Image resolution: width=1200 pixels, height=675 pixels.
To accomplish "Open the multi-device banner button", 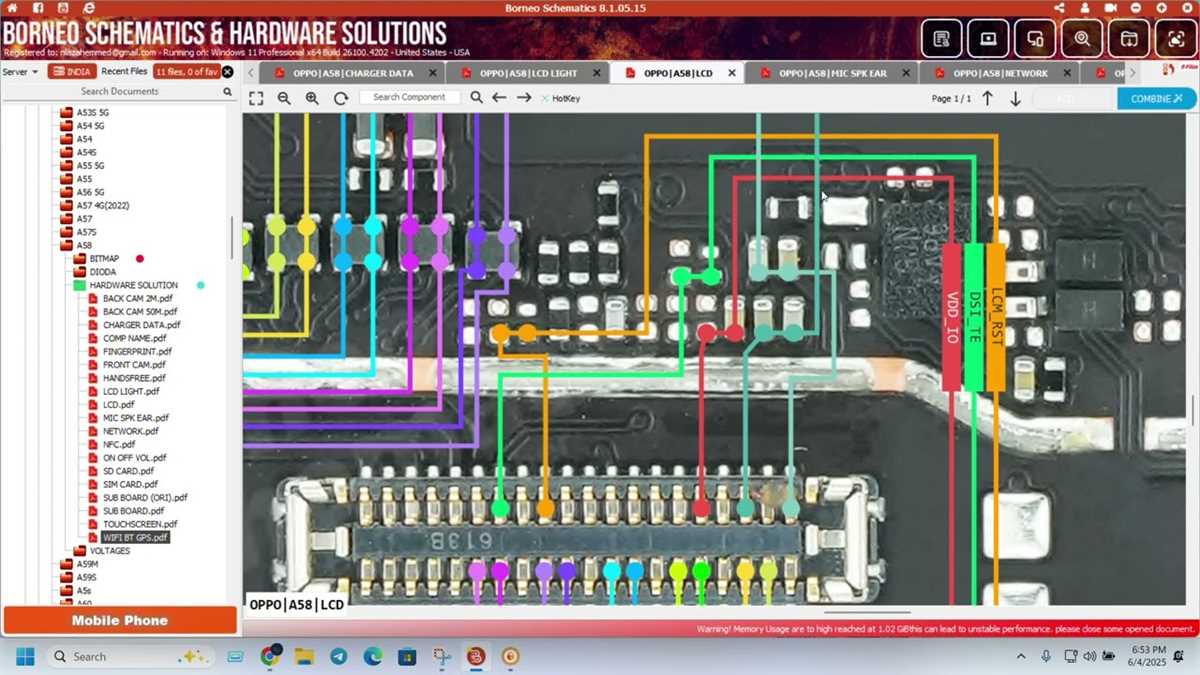I will tap(1035, 39).
